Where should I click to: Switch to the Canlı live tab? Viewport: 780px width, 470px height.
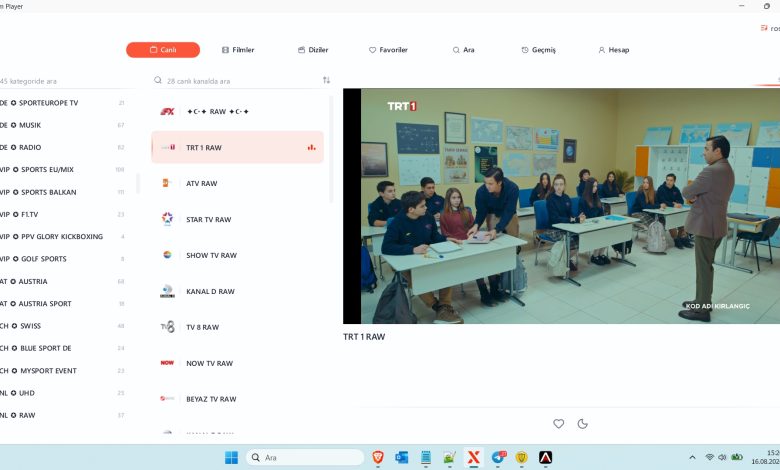[163, 50]
